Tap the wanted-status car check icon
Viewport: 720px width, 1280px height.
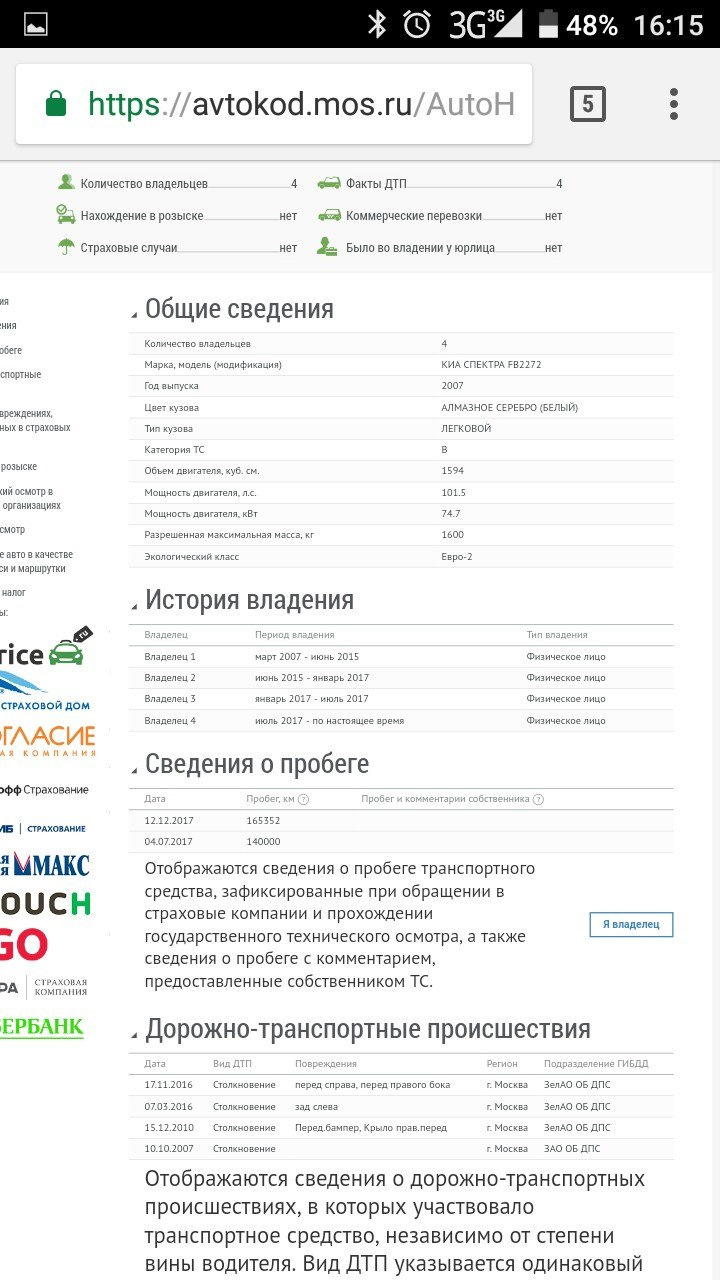[x=66, y=214]
